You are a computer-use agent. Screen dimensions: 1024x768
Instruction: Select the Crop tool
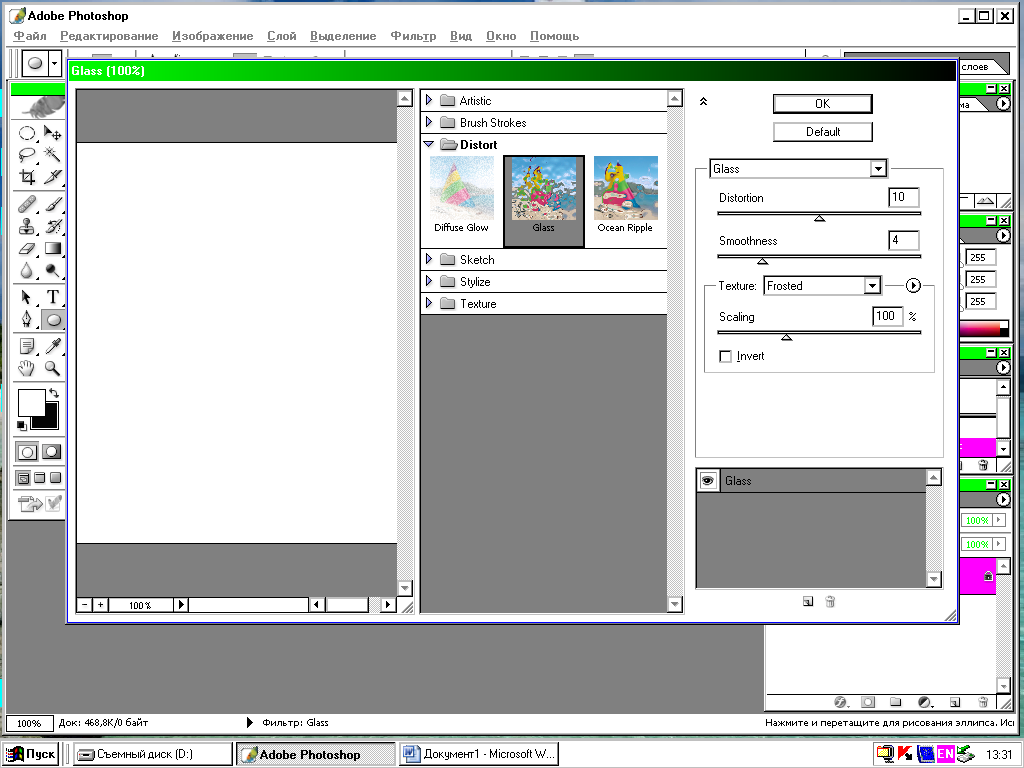click(x=27, y=177)
